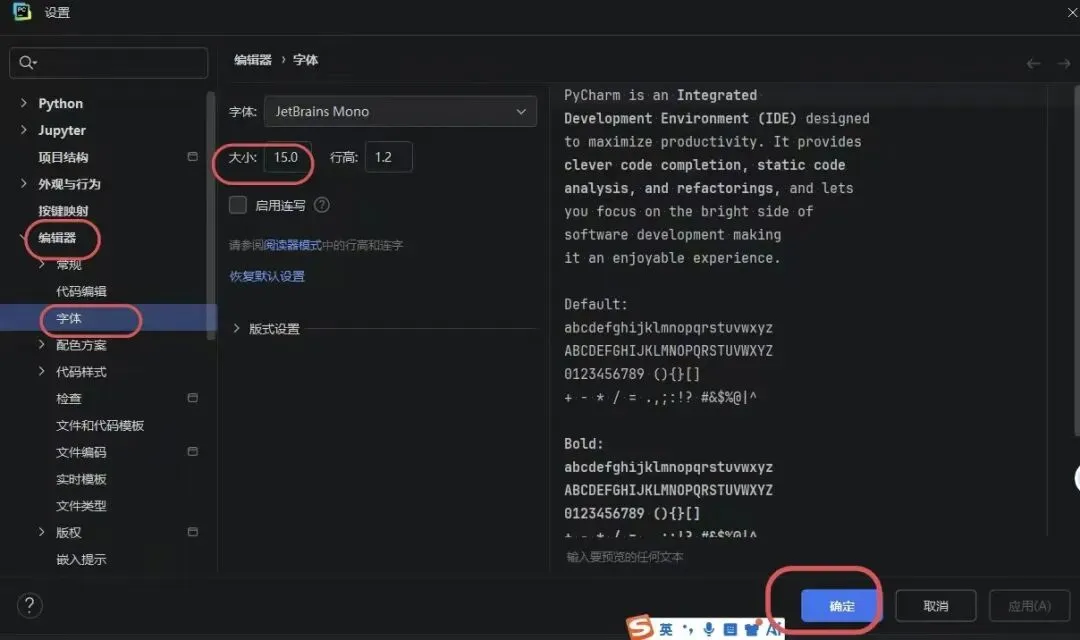Click the 'Default:' line in preview

tap(596, 304)
